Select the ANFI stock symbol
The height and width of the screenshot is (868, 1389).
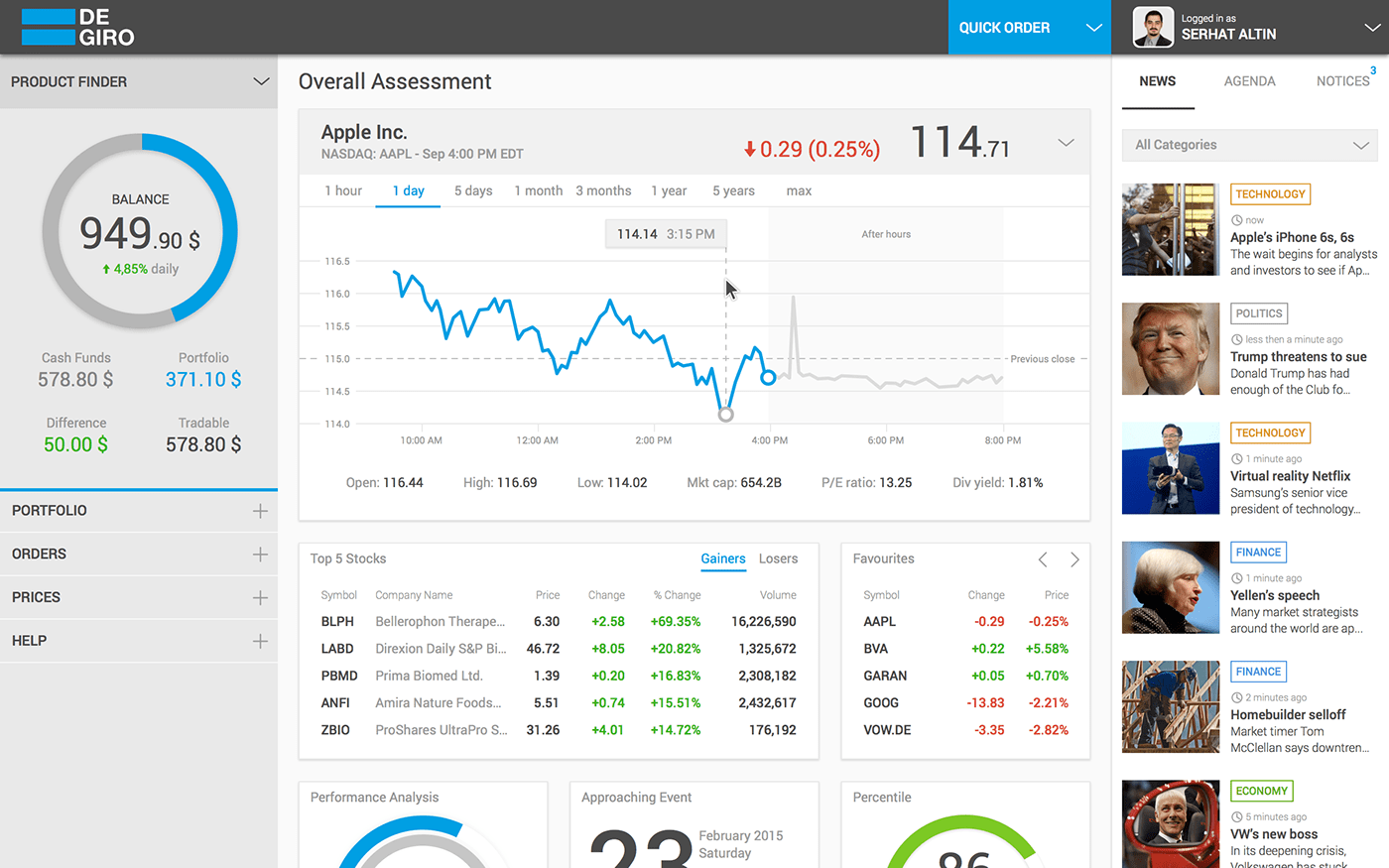pos(335,702)
